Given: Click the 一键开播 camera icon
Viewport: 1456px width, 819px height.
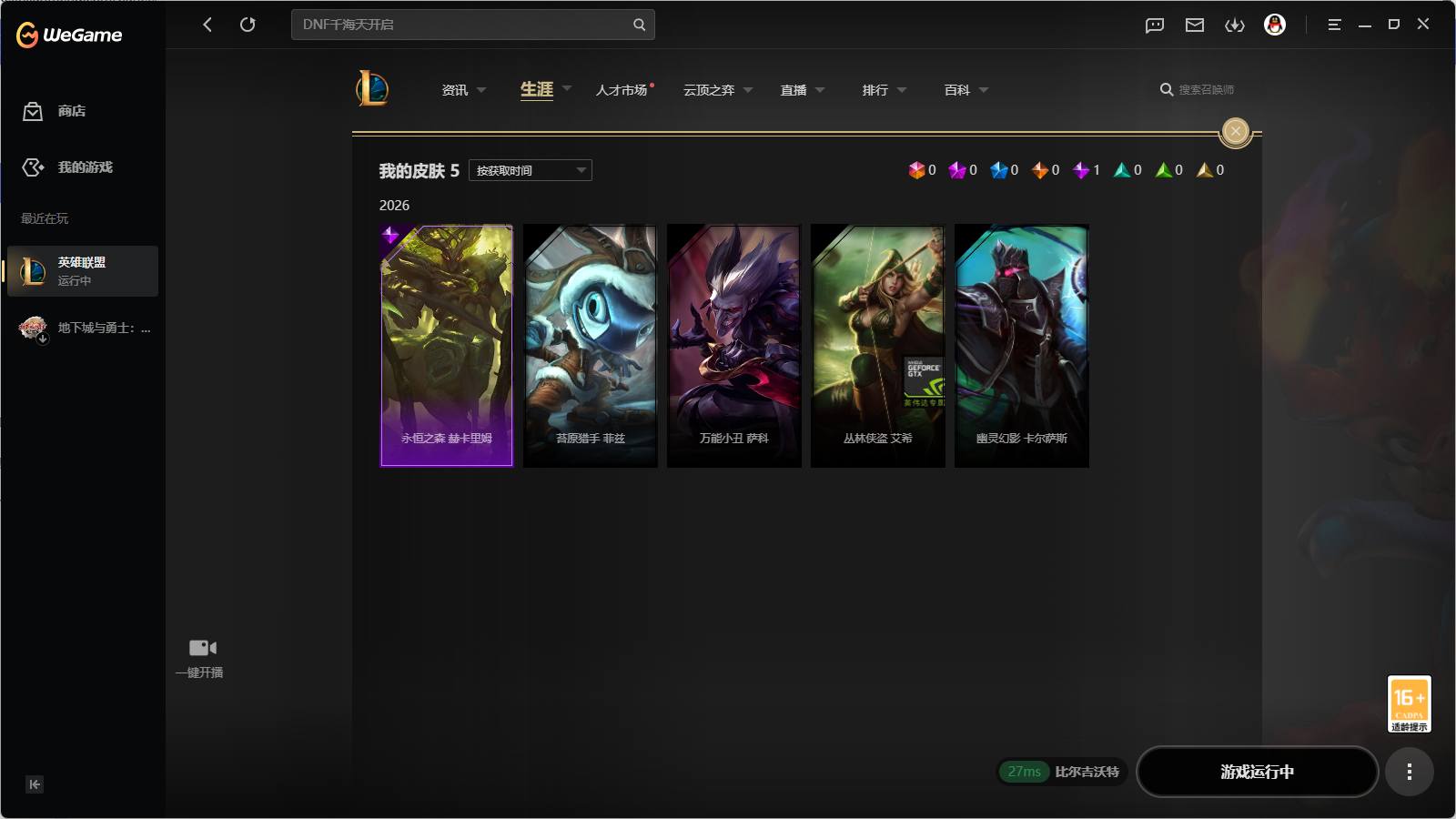Looking at the screenshot, I should [x=202, y=648].
